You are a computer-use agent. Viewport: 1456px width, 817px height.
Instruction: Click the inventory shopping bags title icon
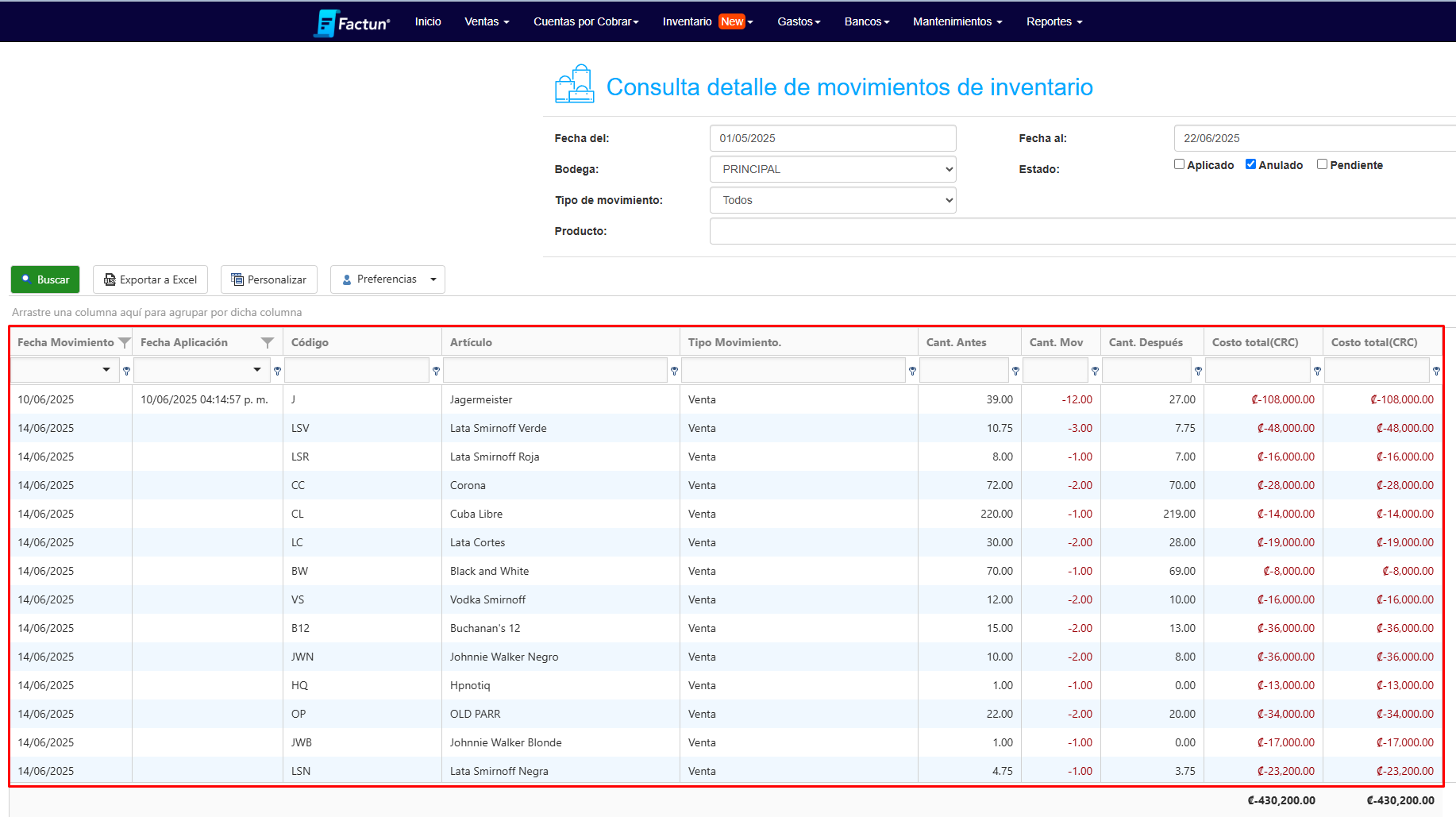tap(575, 84)
